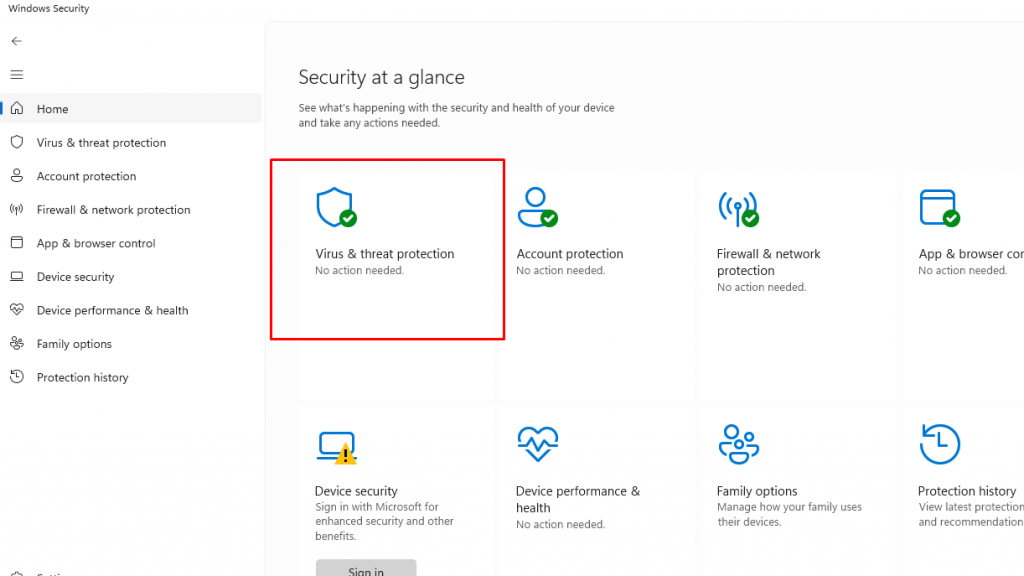Image resolution: width=1024 pixels, height=576 pixels.
Task: Open the Protection history tile title
Action: tap(967, 490)
